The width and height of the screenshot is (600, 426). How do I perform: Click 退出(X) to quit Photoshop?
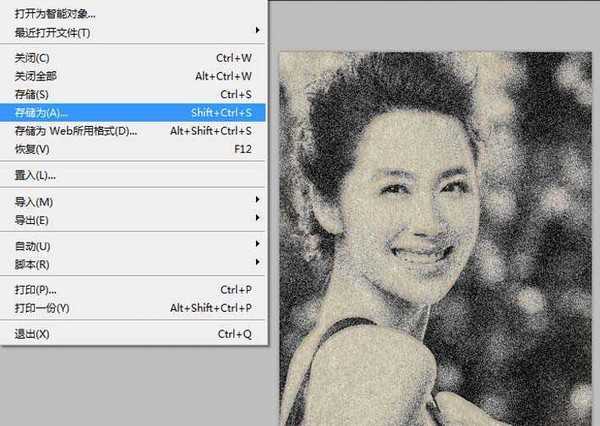point(32,333)
